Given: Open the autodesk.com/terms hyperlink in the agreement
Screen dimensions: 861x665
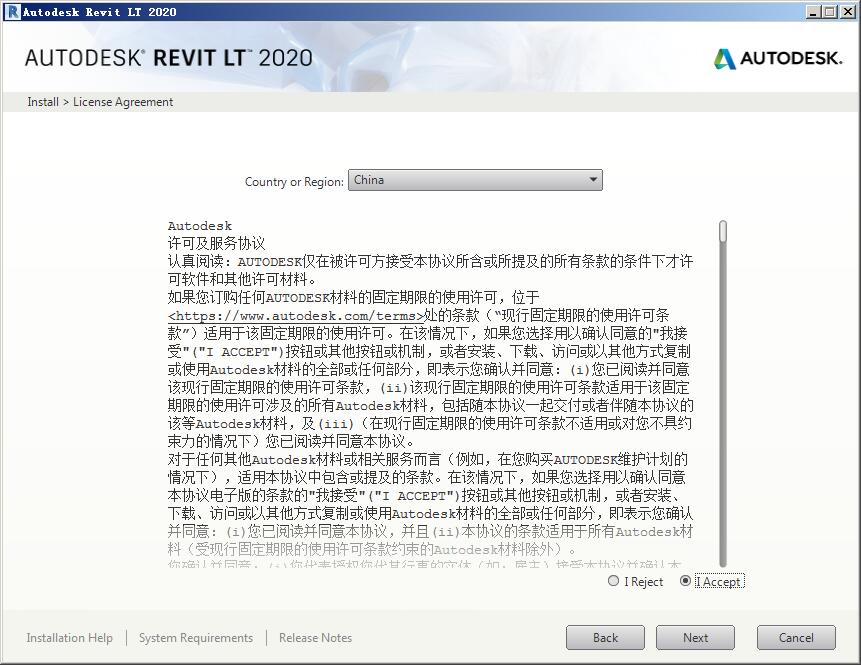Looking at the screenshot, I should tap(296, 316).
